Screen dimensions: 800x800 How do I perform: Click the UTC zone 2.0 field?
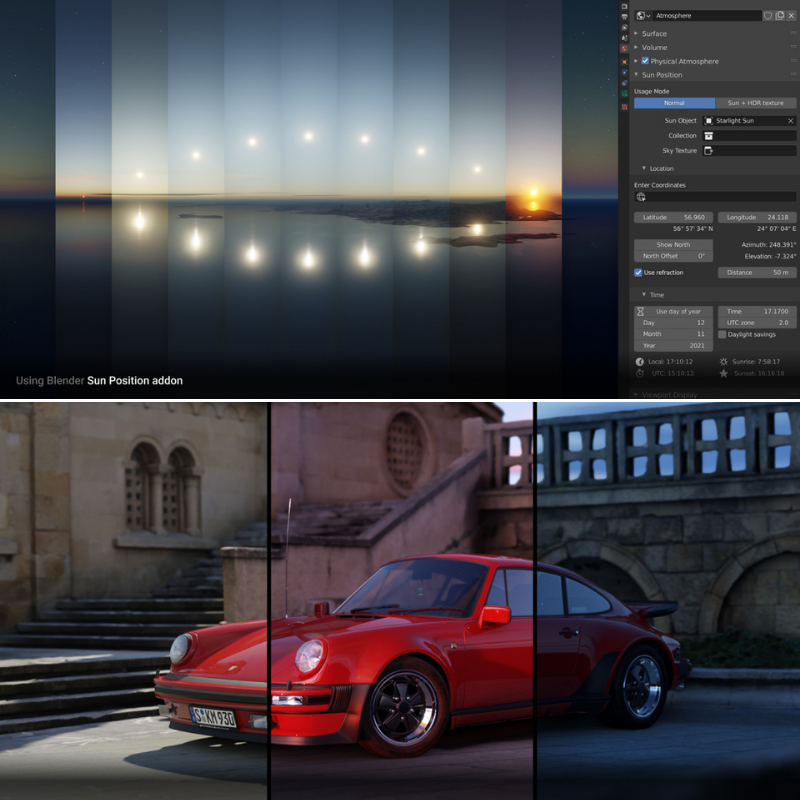coord(757,323)
